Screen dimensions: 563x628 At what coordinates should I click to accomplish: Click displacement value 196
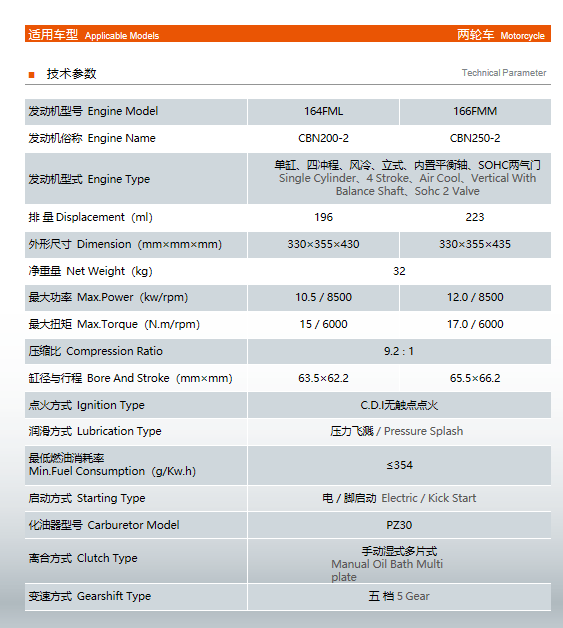pyautogui.click(x=323, y=217)
